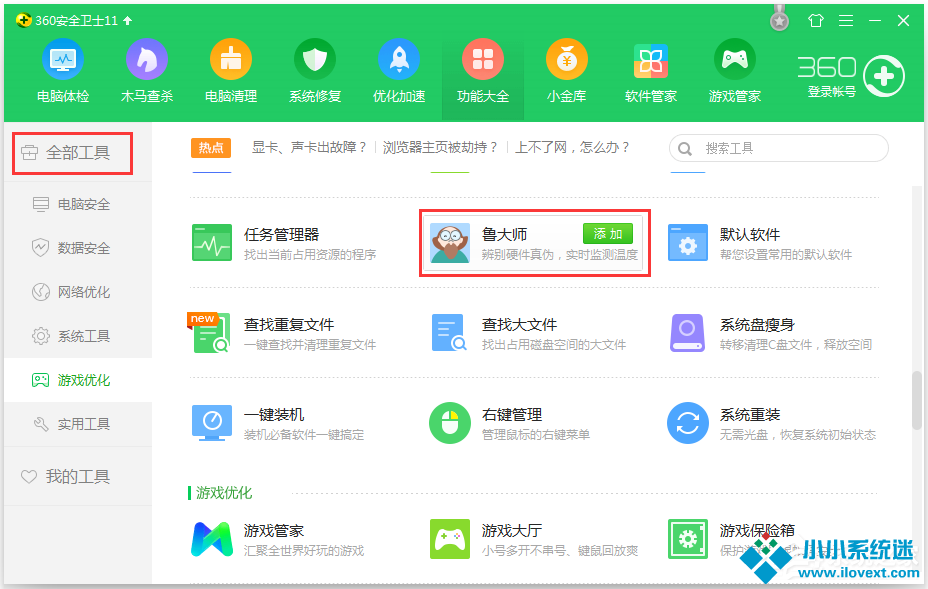Open 游戏管家 colorful M icon in list

coord(212,539)
